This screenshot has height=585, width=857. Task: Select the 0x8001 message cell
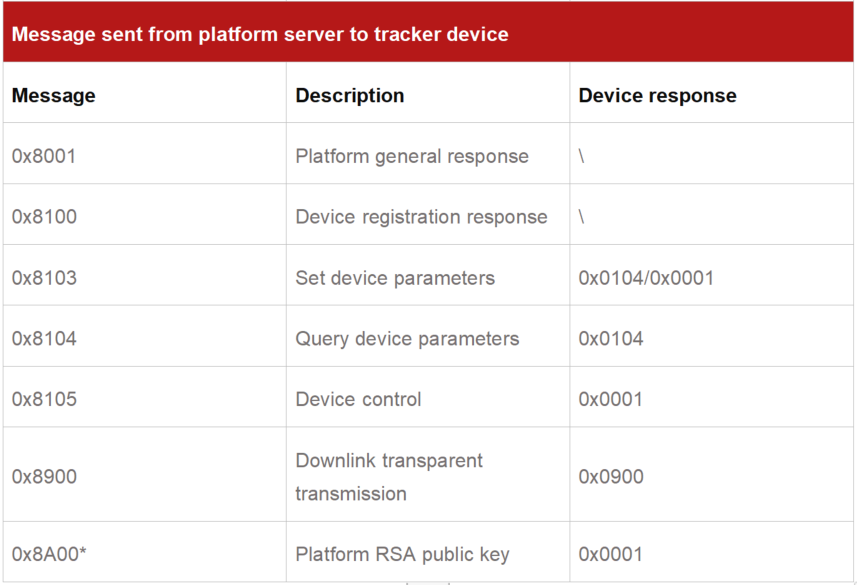pos(44,156)
